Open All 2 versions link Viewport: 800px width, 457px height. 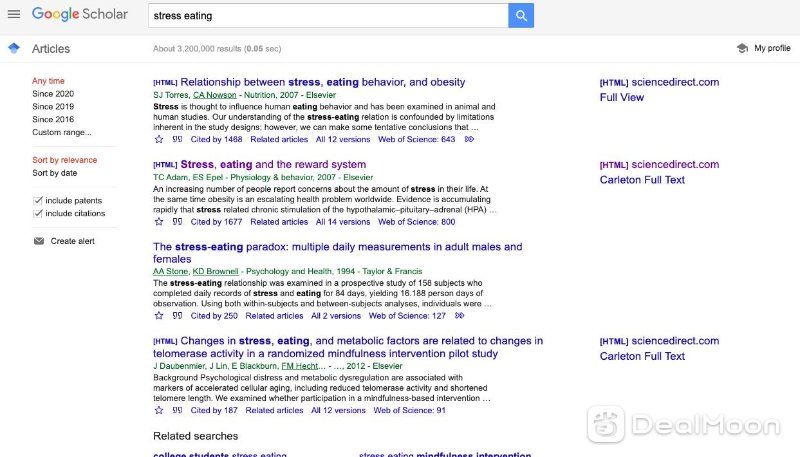(x=336, y=316)
